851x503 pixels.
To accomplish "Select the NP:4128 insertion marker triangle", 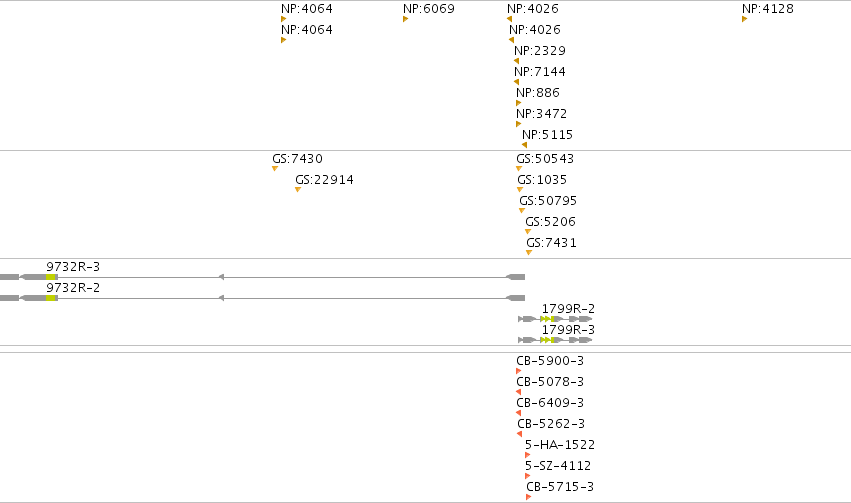I will tap(745, 19).
